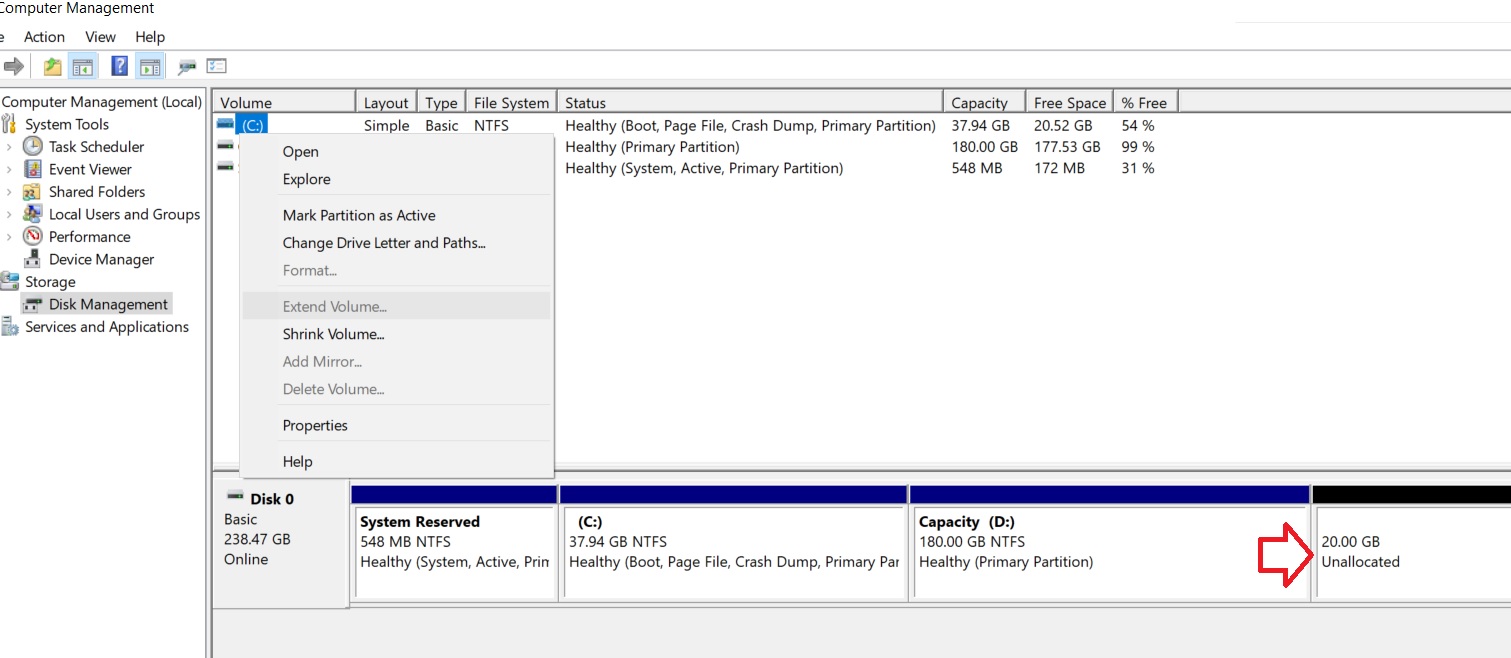Select Disk Management in the tree

[x=108, y=304]
